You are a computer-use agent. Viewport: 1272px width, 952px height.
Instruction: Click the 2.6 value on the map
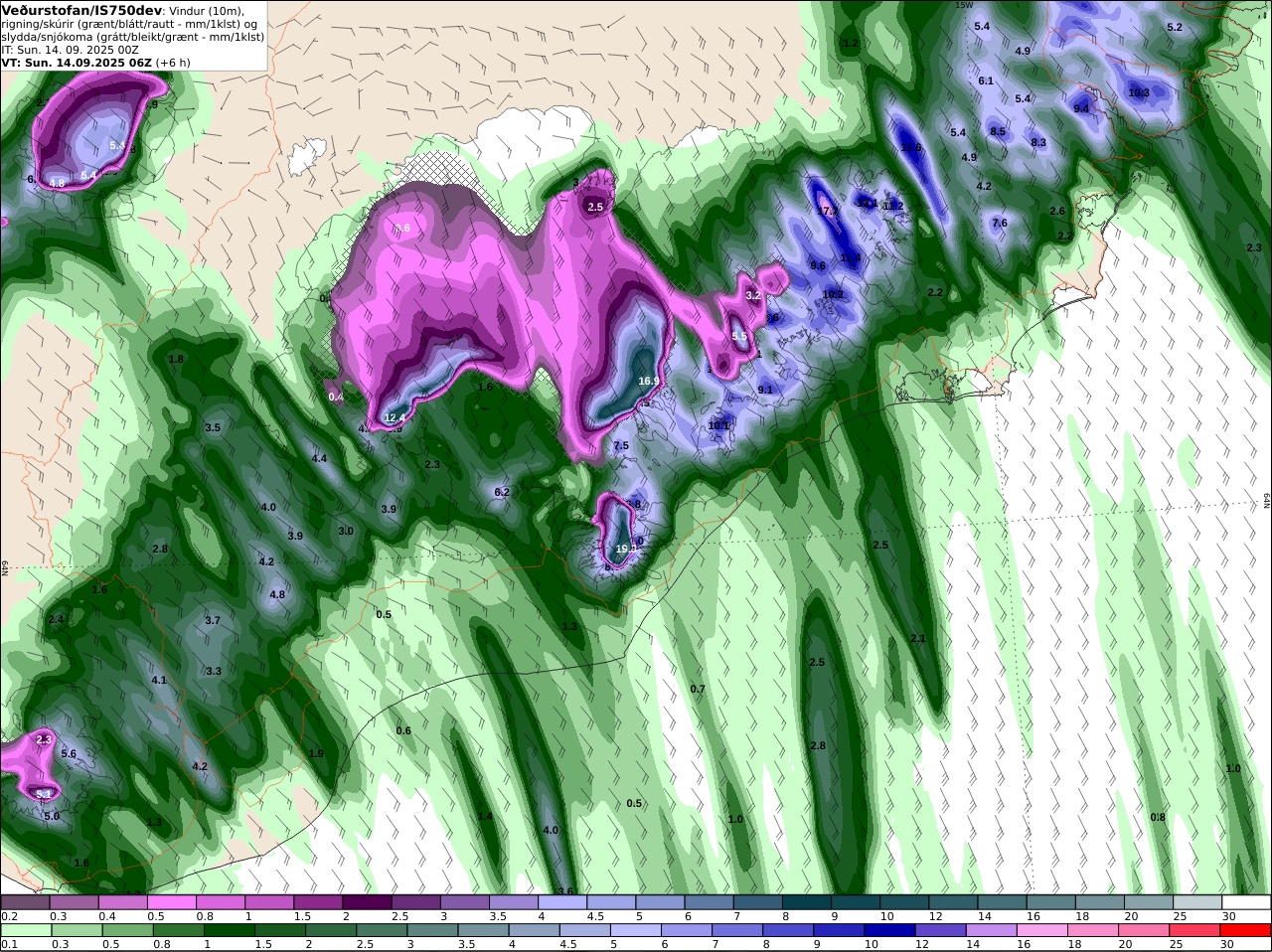click(1057, 212)
